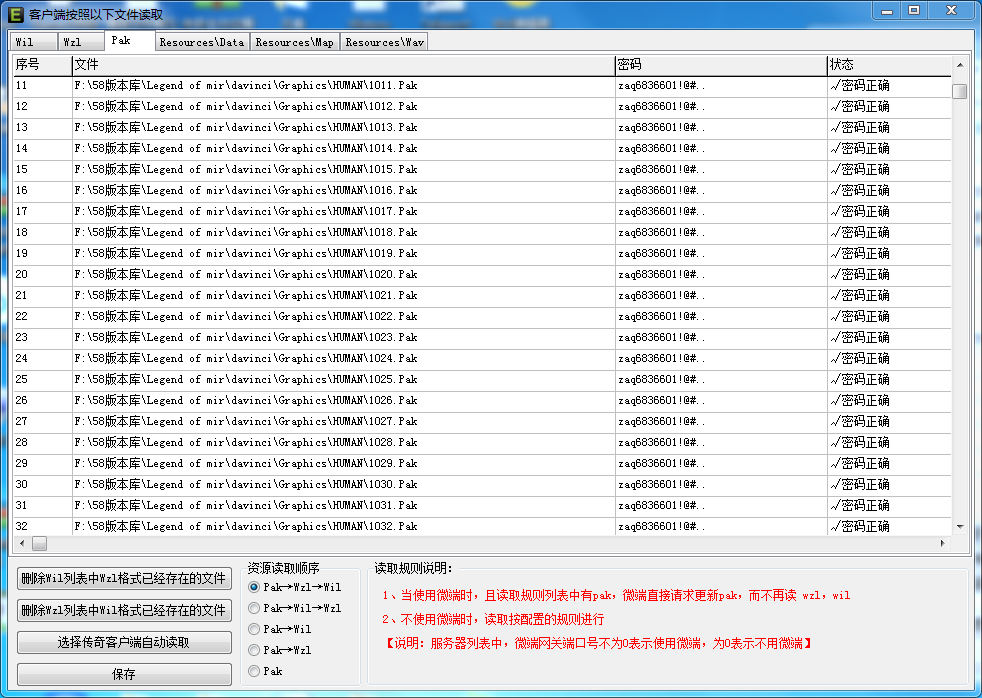This screenshot has width=982, height=698.
Task: Click the 保存 button
Action: [x=124, y=674]
